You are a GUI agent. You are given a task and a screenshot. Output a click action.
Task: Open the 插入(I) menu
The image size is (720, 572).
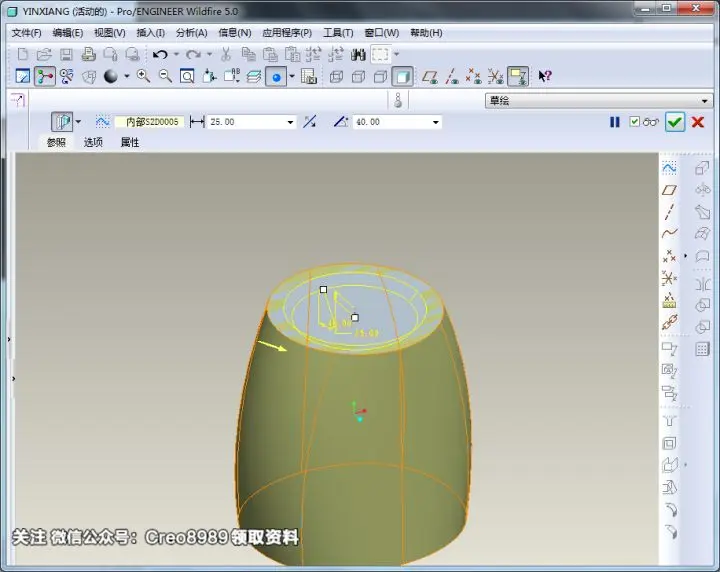[x=150, y=33]
